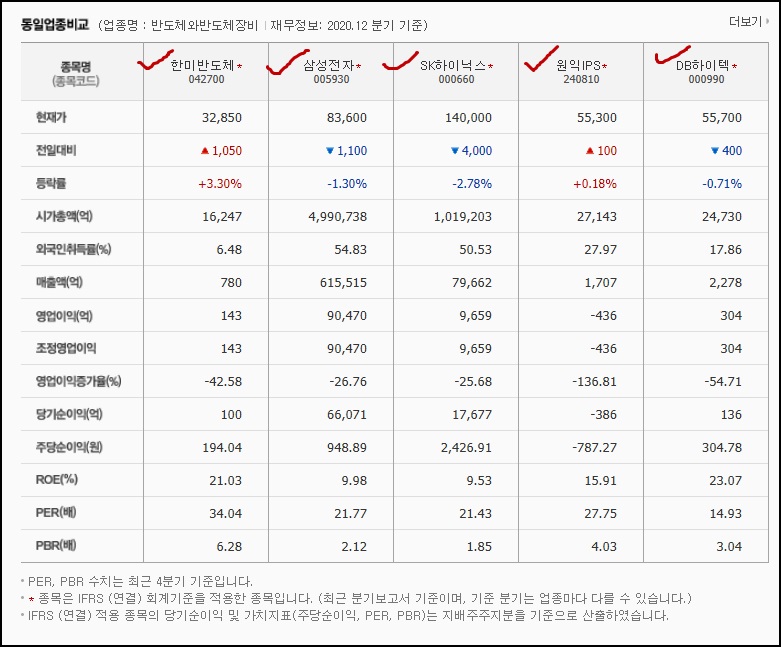Click the red up-arrow beside 1,050
Image resolution: width=781 pixels, height=647 pixels.
[205, 150]
